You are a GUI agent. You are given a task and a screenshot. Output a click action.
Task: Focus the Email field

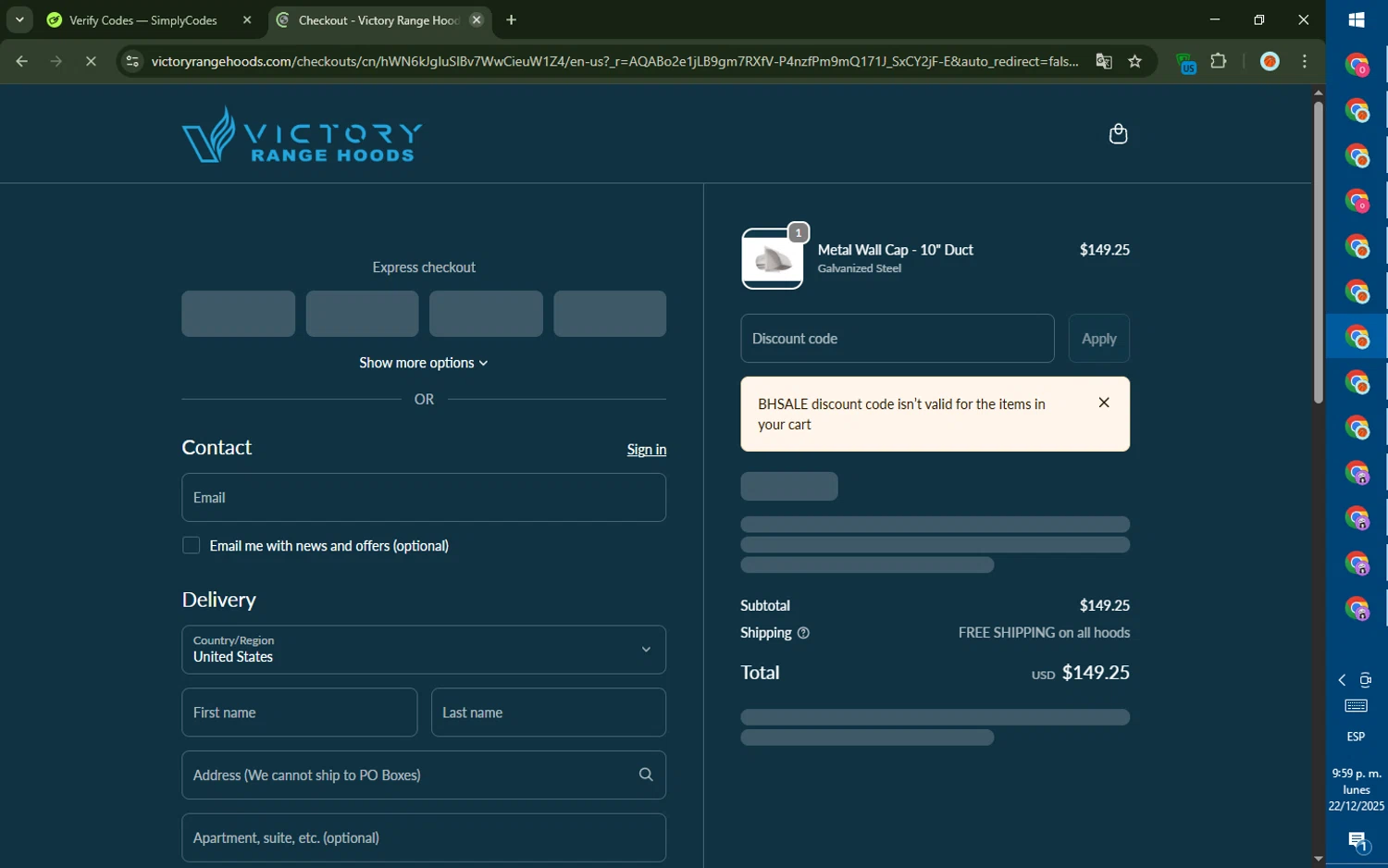pyautogui.click(x=424, y=498)
